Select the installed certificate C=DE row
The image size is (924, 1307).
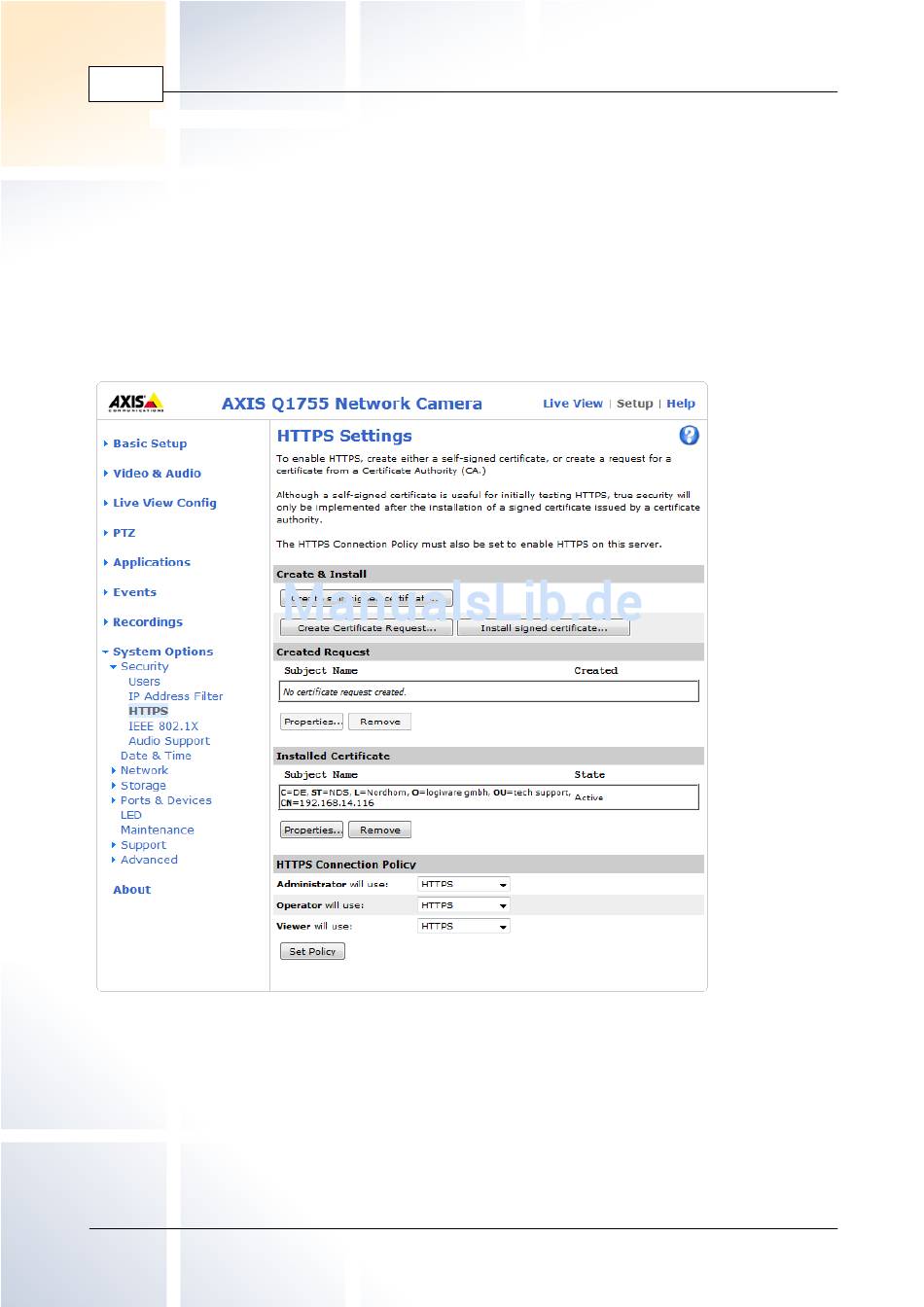pos(489,797)
